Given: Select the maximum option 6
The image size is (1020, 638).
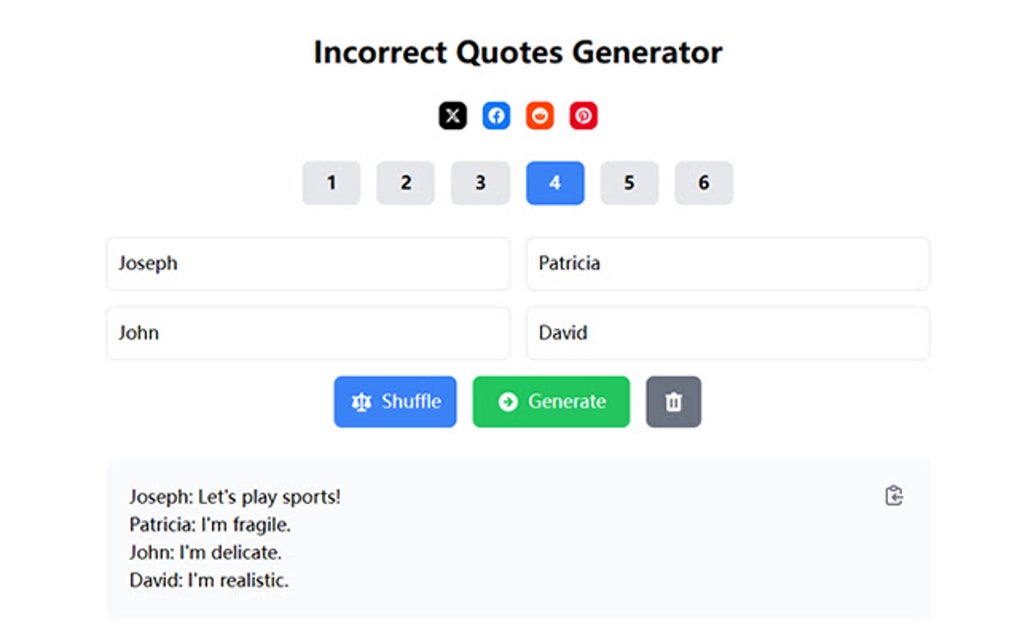Looking at the screenshot, I should tap(703, 183).
